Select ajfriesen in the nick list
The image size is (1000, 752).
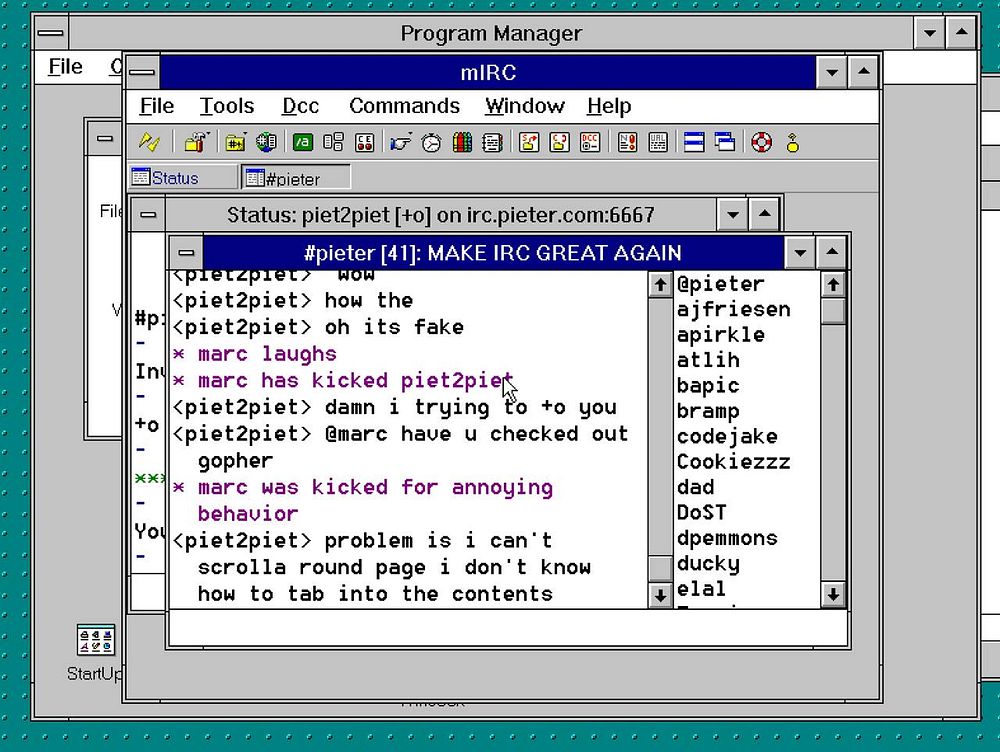(x=733, y=309)
